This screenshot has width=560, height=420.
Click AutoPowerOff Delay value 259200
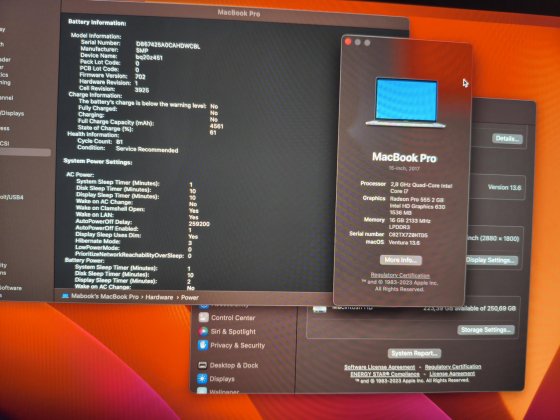[x=199, y=224]
